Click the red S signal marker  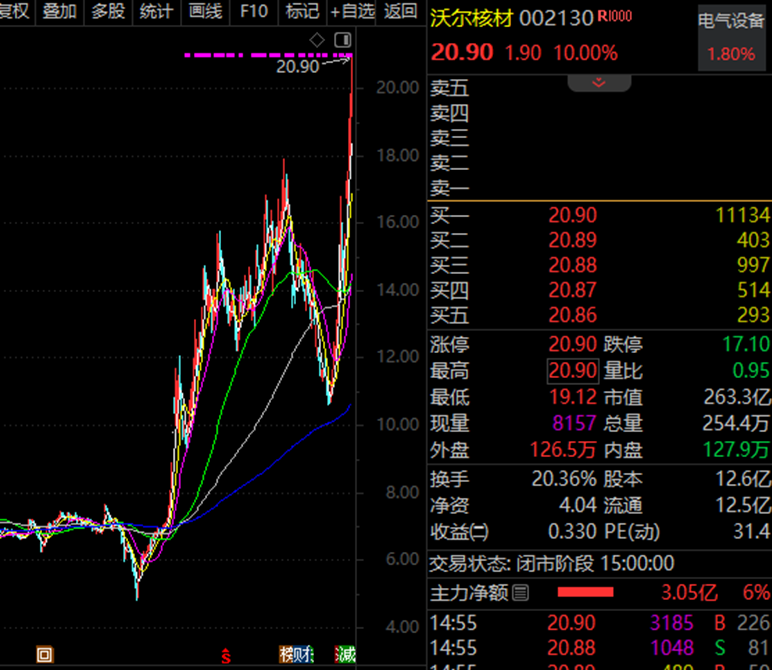[225, 656]
